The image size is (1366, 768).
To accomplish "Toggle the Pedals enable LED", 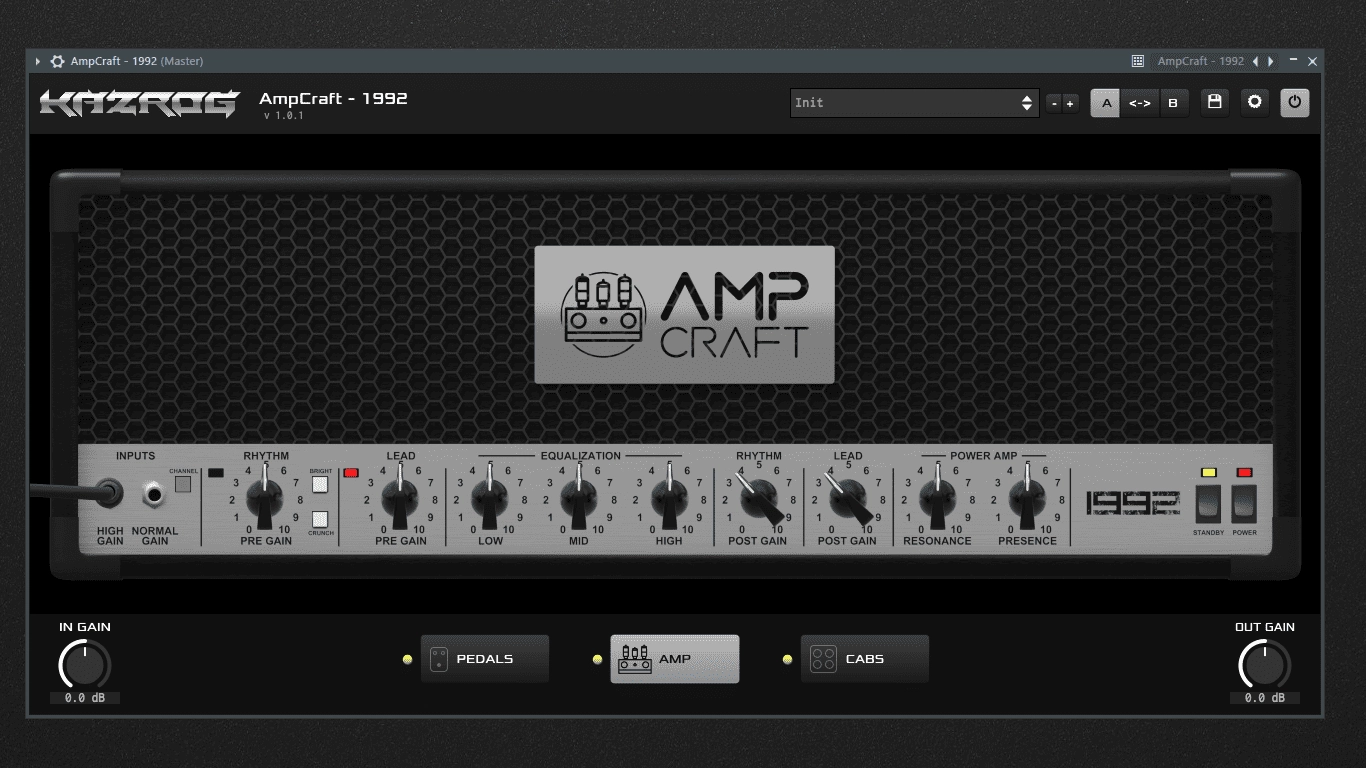I will tap(407, 659).
